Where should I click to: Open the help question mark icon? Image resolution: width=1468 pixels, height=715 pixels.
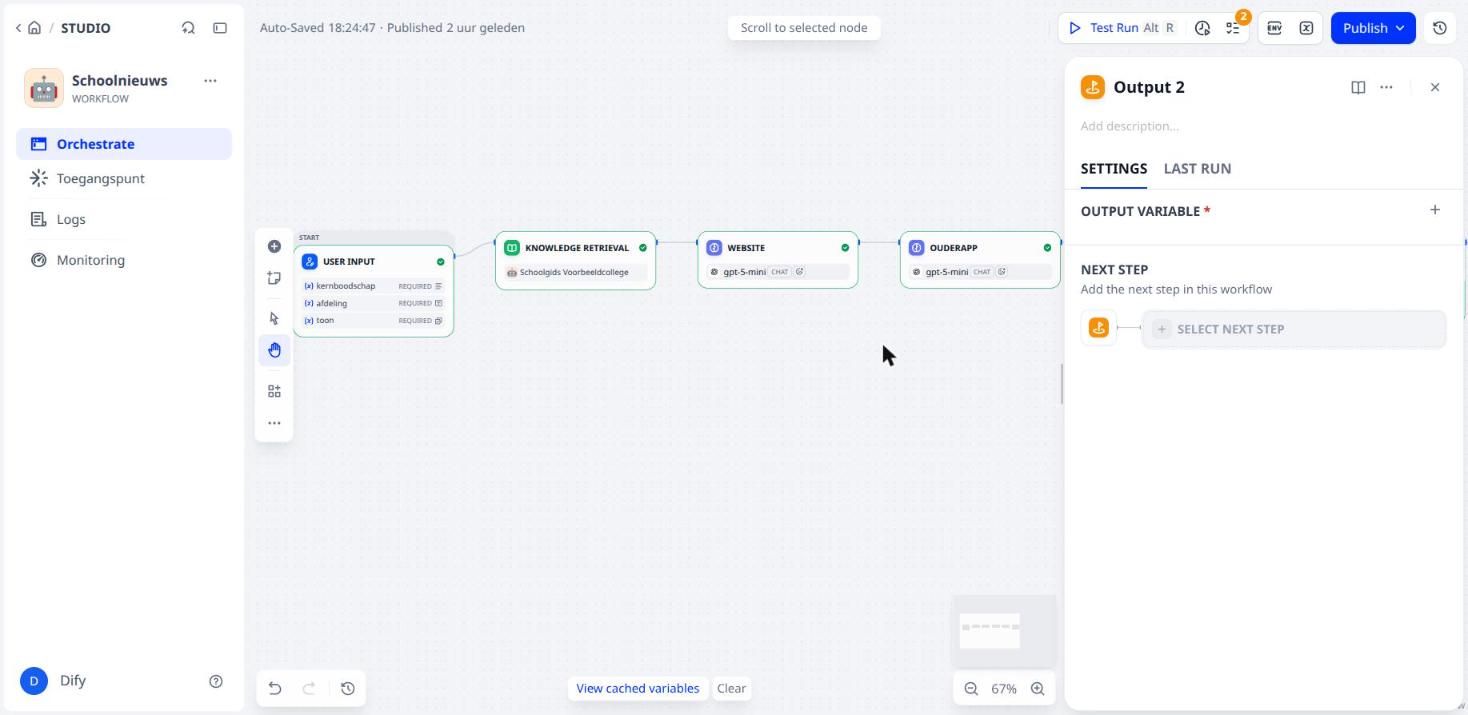(x=216, y=681)
